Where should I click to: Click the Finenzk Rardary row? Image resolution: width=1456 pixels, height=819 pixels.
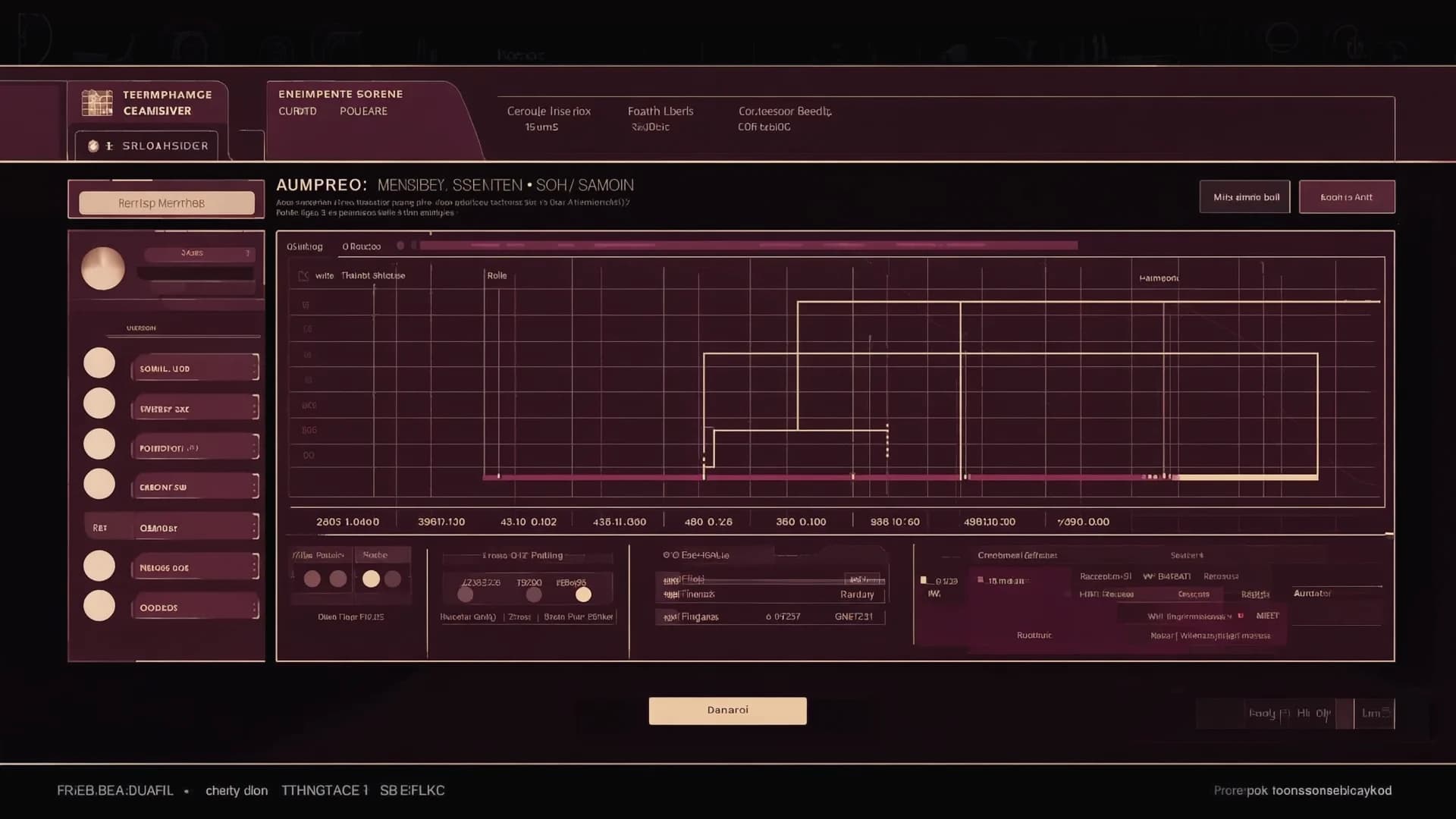coord(770,595)
